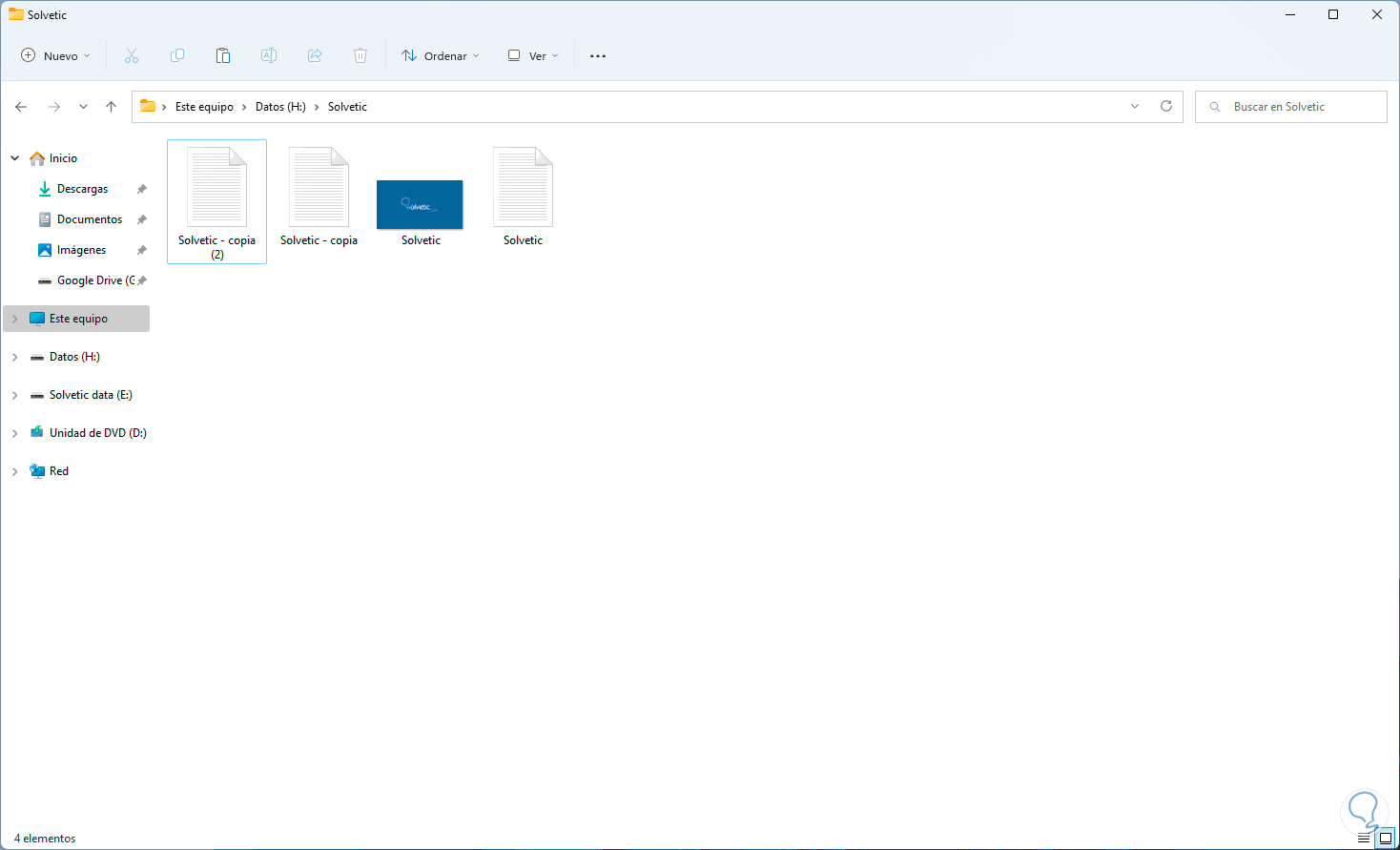Click the chevron before Este equipo breadcrumb
This screenshot has height=850, width=1400.
pos(164,107)
